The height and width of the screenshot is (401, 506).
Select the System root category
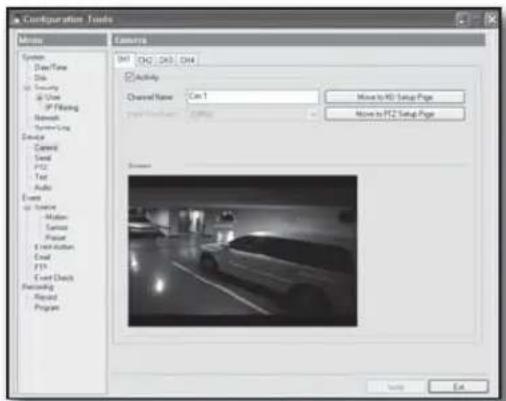[x=33, y=57]
